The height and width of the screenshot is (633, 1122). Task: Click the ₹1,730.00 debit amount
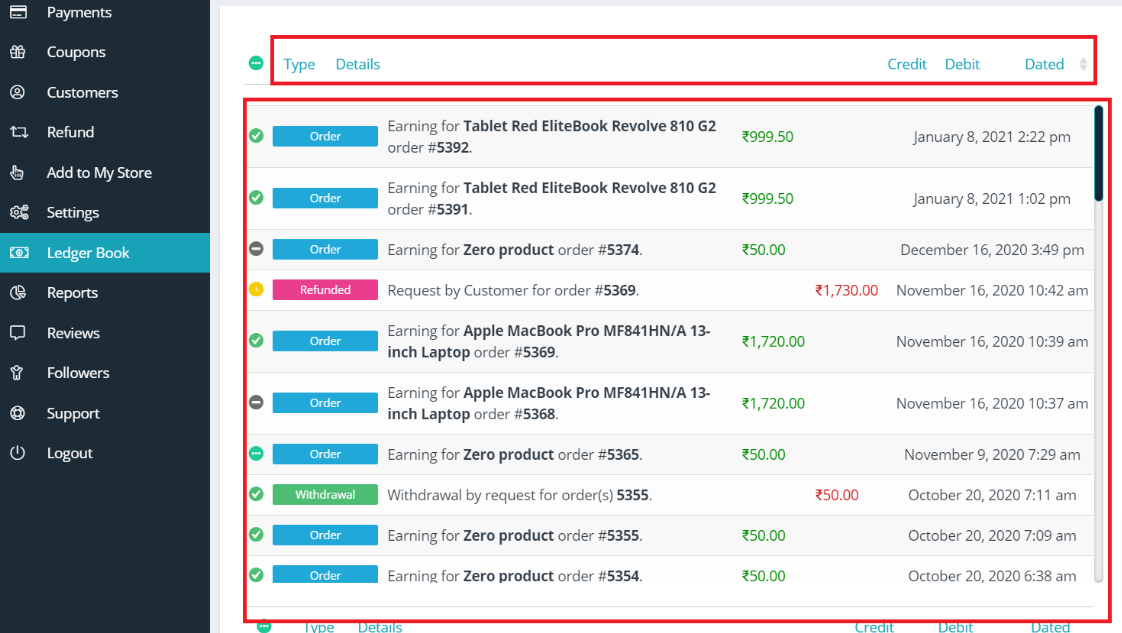847,290
